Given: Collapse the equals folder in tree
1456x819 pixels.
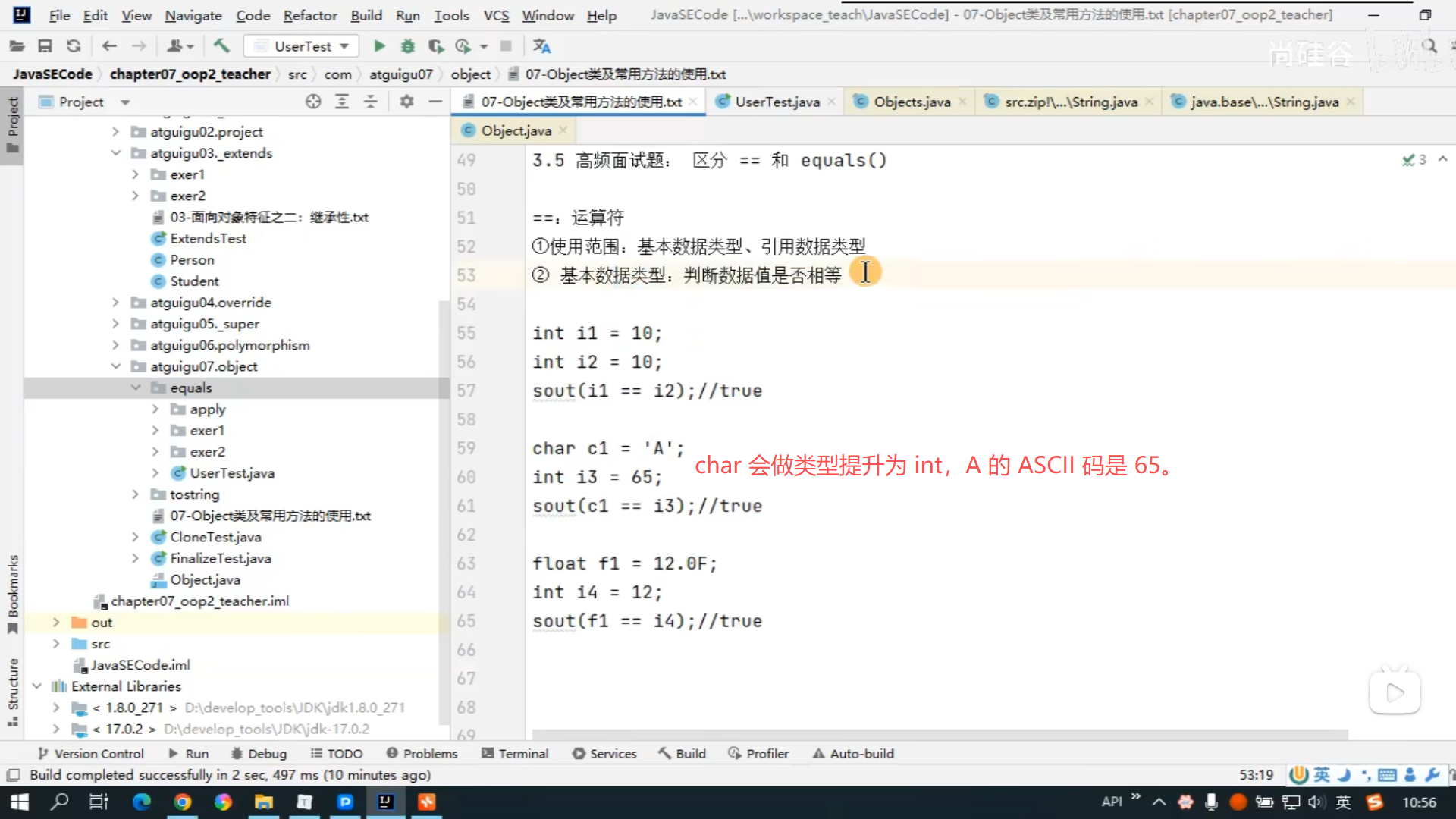Looking at the screenshot, I should (x=136, y=388).
